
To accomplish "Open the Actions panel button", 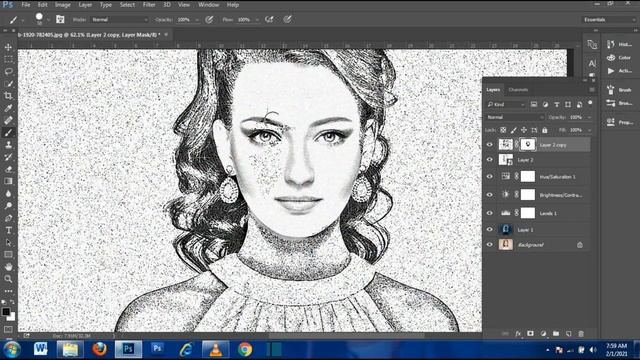I will pos(619,71).
